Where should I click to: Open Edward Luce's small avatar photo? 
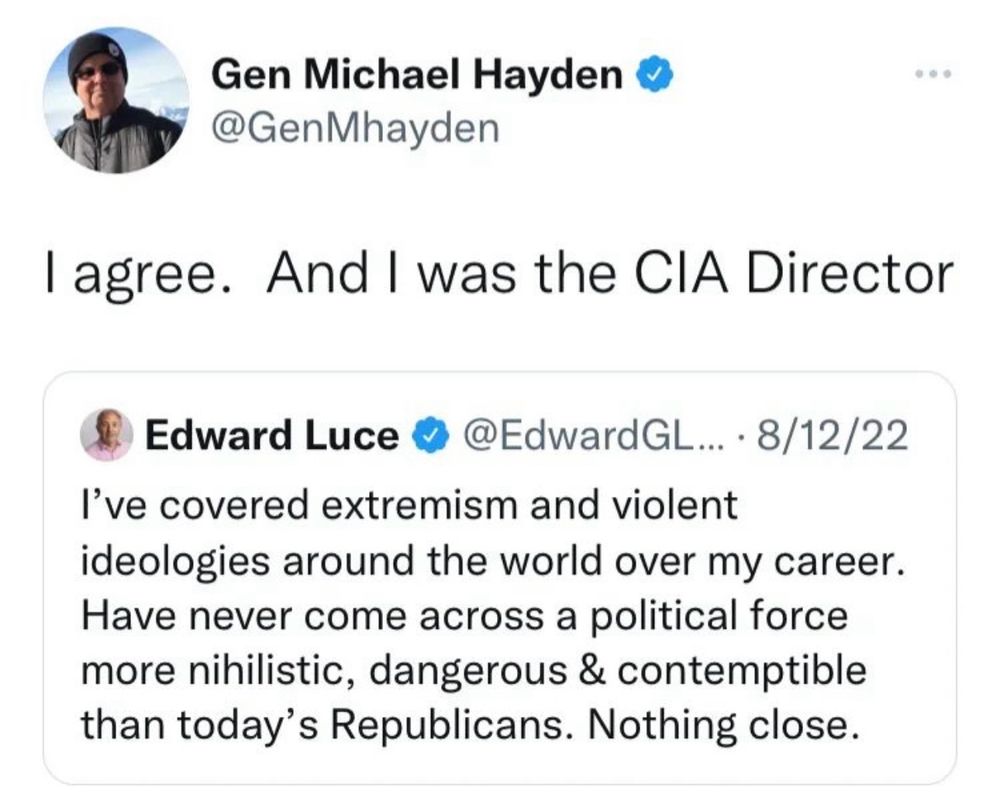[x=106, y=436]
